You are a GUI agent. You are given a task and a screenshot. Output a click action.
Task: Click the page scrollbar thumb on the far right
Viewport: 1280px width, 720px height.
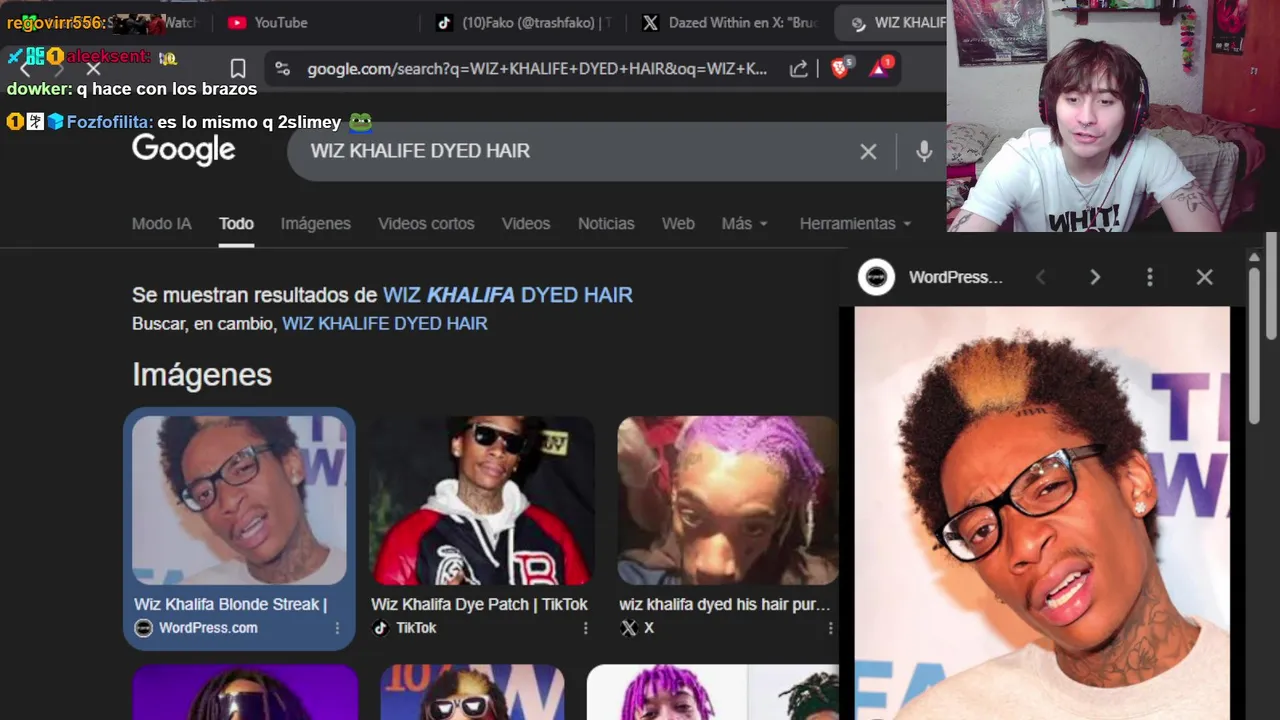1272,285
